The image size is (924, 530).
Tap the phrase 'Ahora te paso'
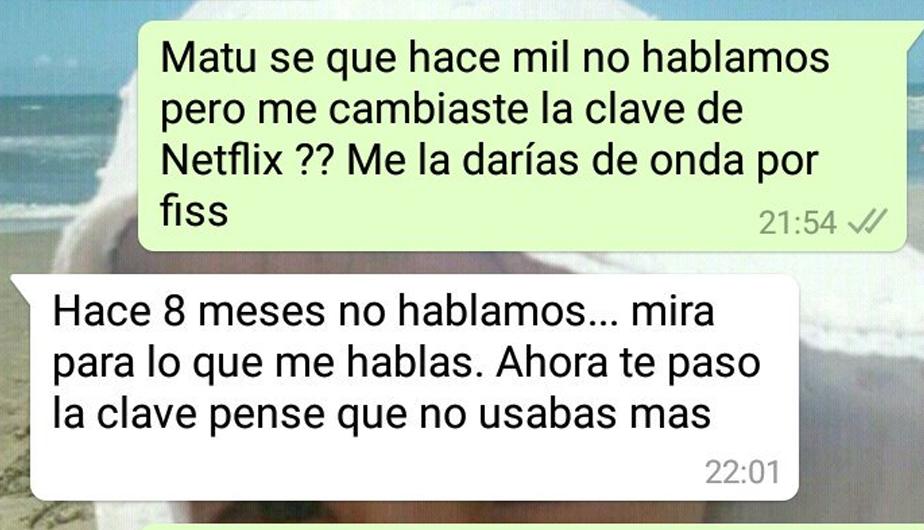628,364
